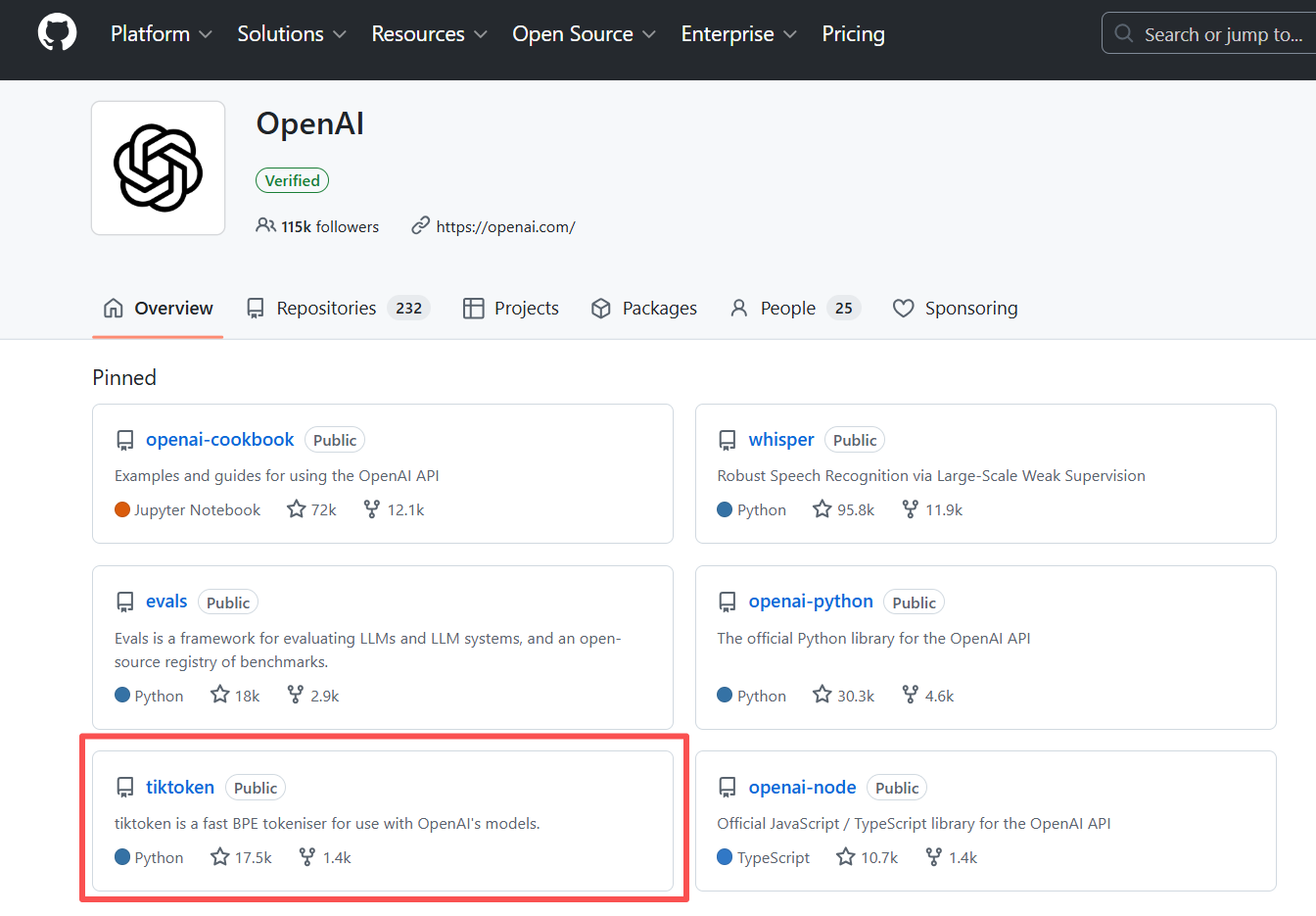This screenshot has width=1316, height=916.
Task: Click the 17.5k stars count
Action: pos(254,857)
